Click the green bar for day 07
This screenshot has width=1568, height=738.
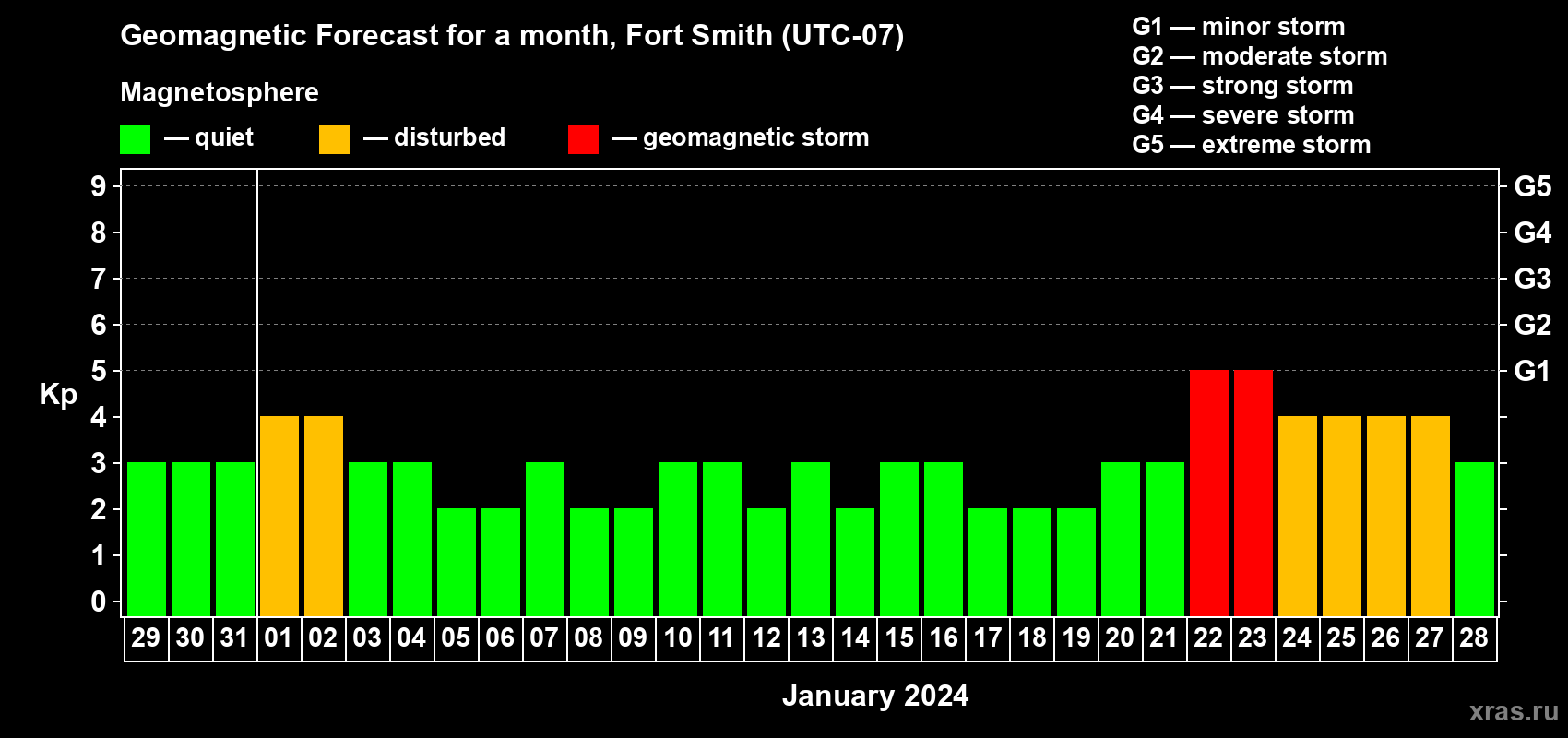(x=544, y=539)
